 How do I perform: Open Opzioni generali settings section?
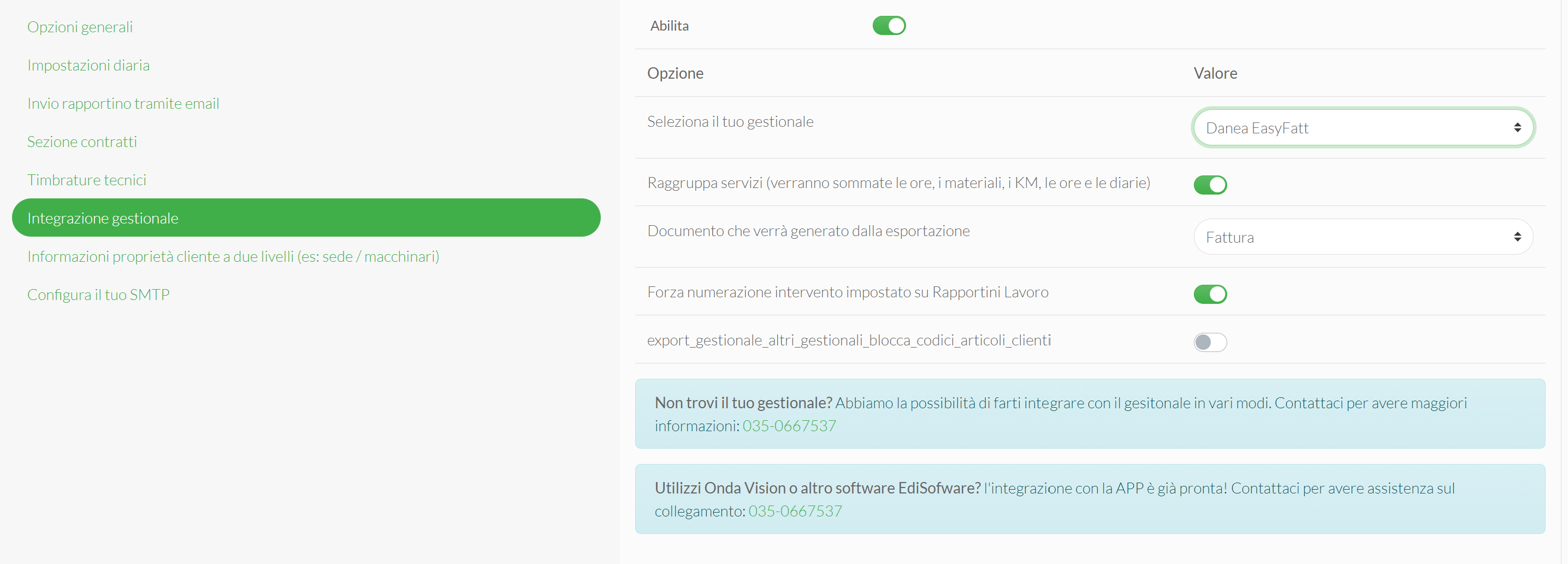click(80, 27)
